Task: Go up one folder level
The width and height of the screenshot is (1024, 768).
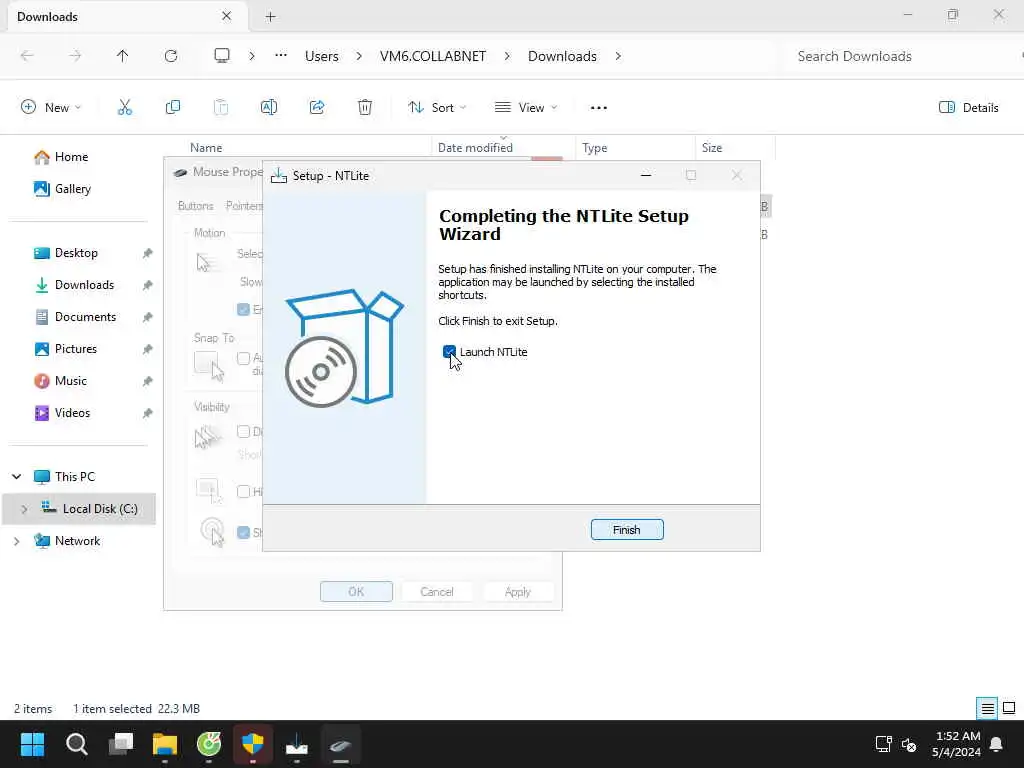Action: [x=123, y=56]
